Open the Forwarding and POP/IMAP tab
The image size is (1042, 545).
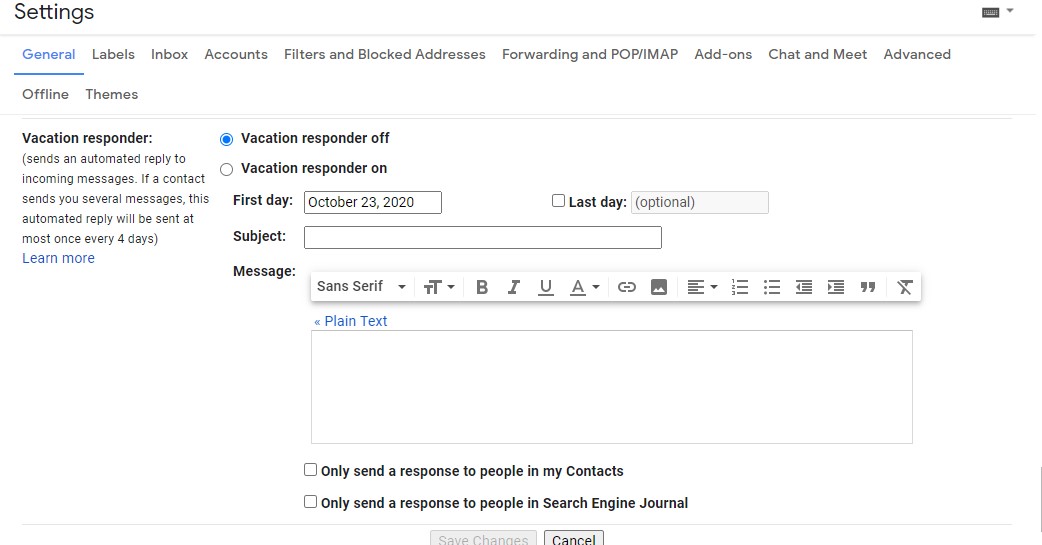(x=590, y=54)
